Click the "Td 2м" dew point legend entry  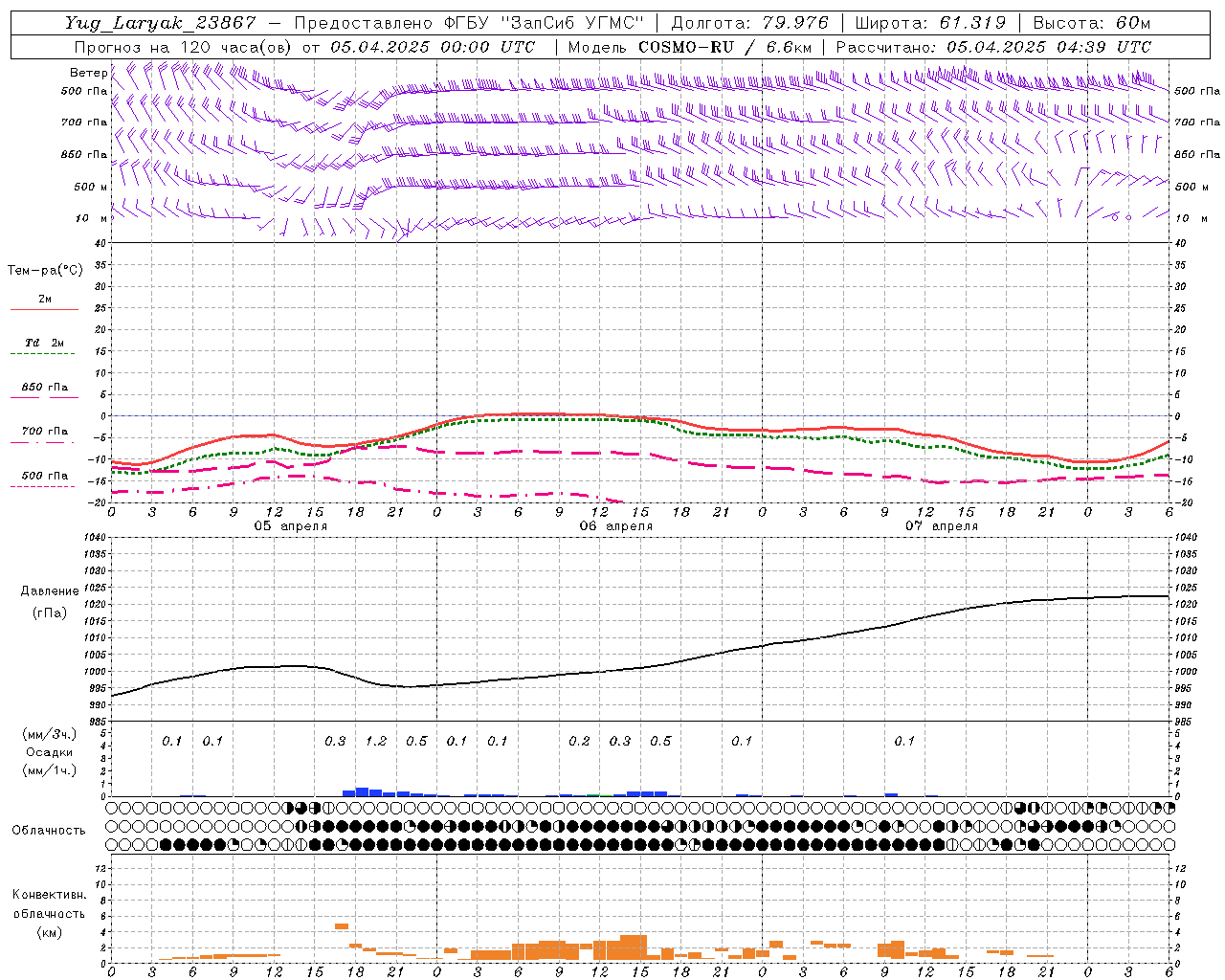[45, 343]
